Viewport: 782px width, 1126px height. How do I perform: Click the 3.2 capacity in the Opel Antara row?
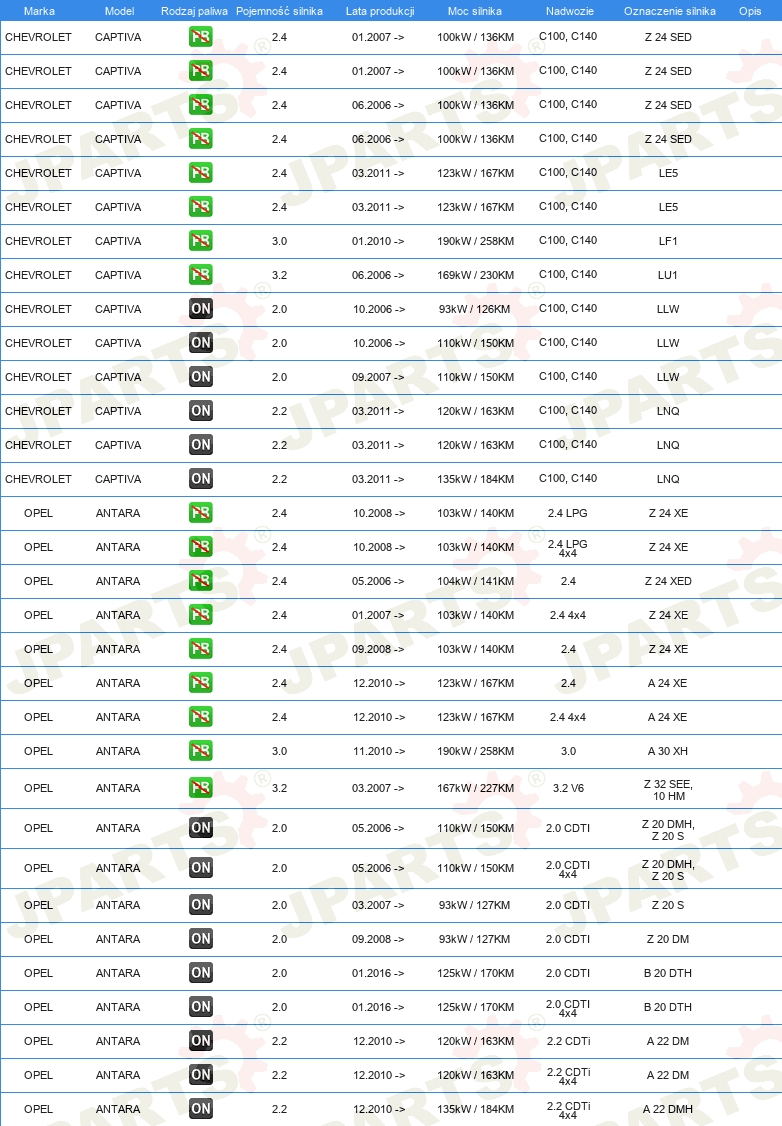pos(279,788)
